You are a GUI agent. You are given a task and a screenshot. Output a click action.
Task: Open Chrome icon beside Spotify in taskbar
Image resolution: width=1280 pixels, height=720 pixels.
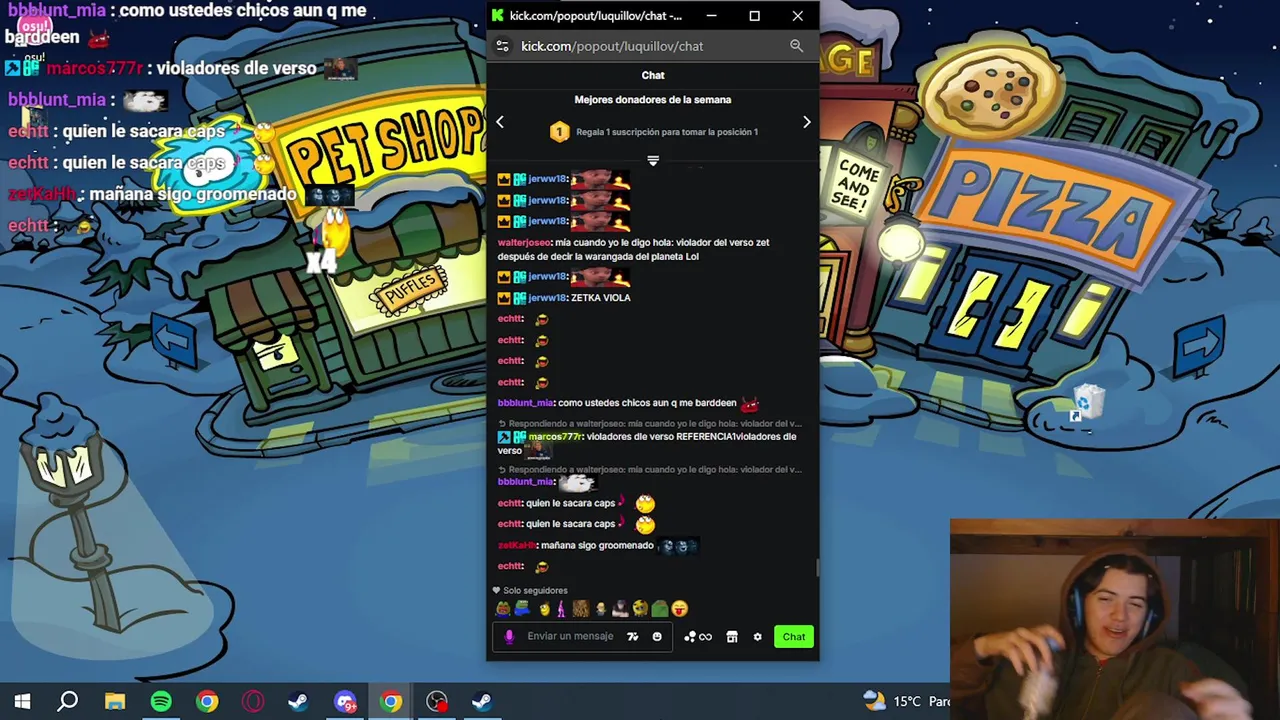pos(207,702)
